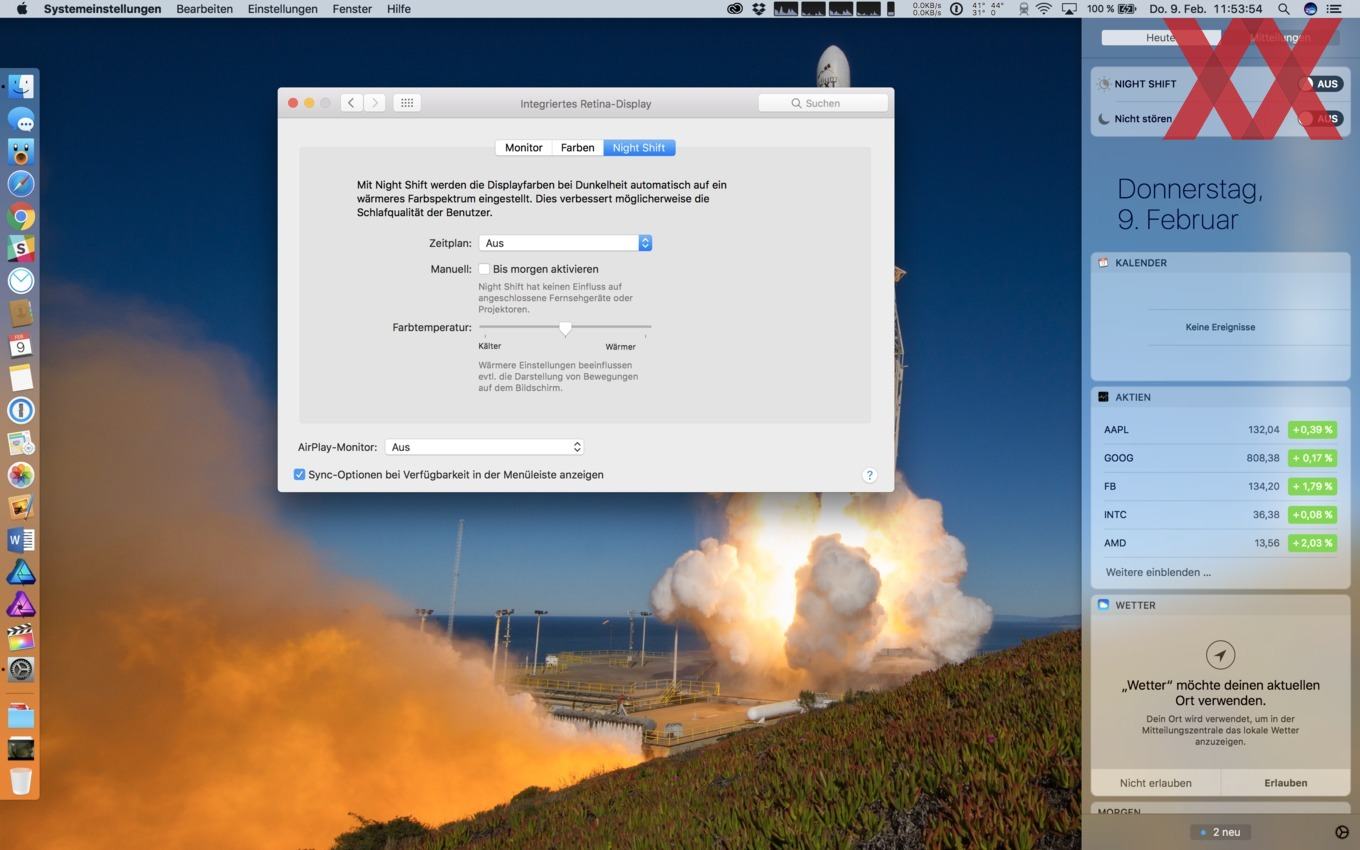Open the Apple menu
Viewport: 1360px width, 850px height.
click(20, 9)
